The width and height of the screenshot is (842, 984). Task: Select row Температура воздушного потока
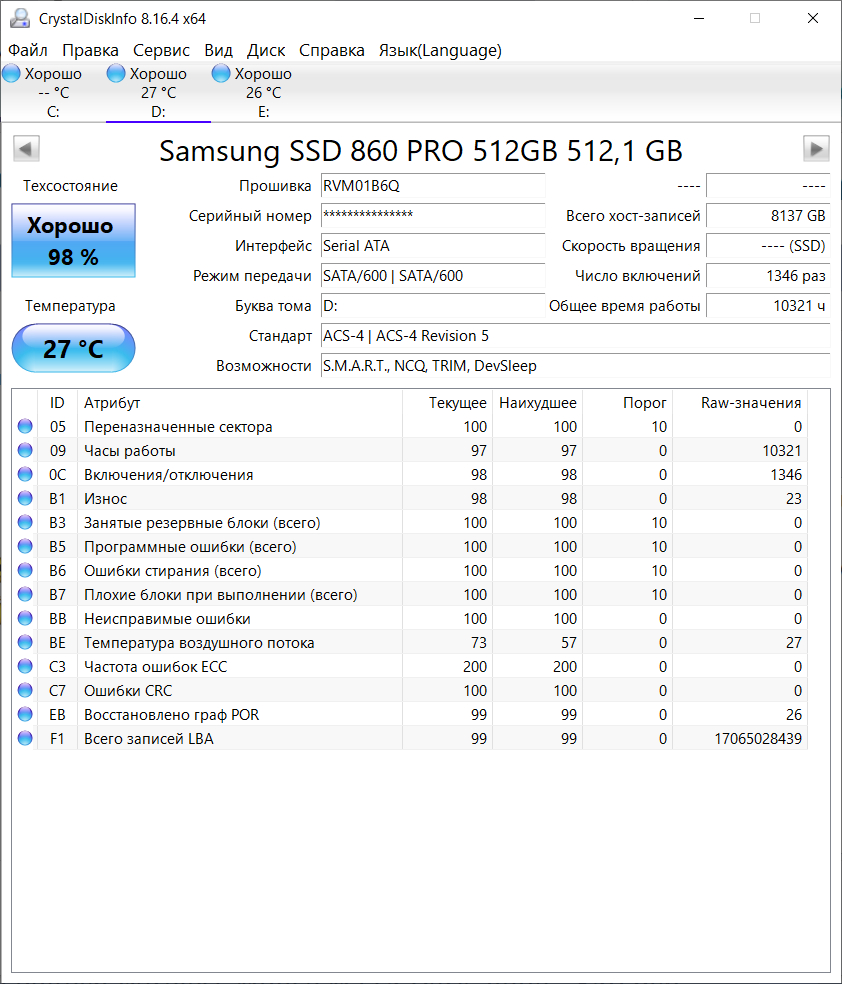point(410,643)
